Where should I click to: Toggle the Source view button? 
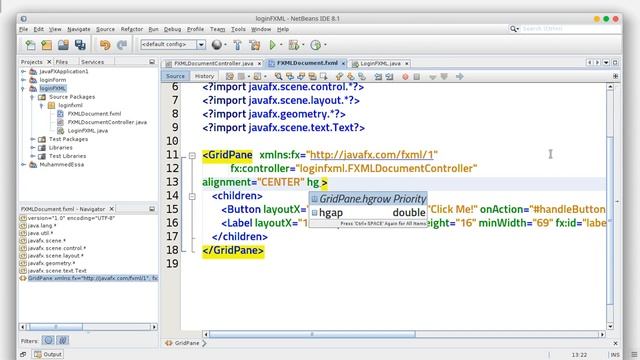pos(176,76)
